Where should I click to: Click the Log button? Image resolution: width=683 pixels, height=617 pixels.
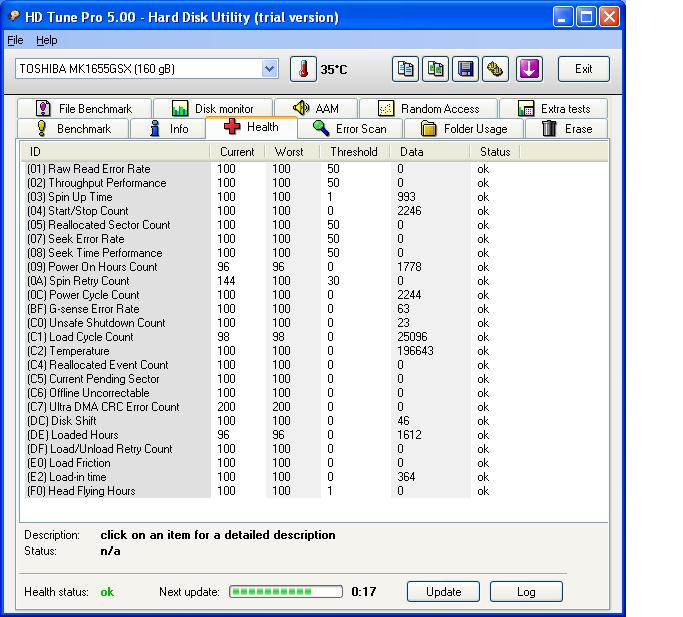coord(526,592)
